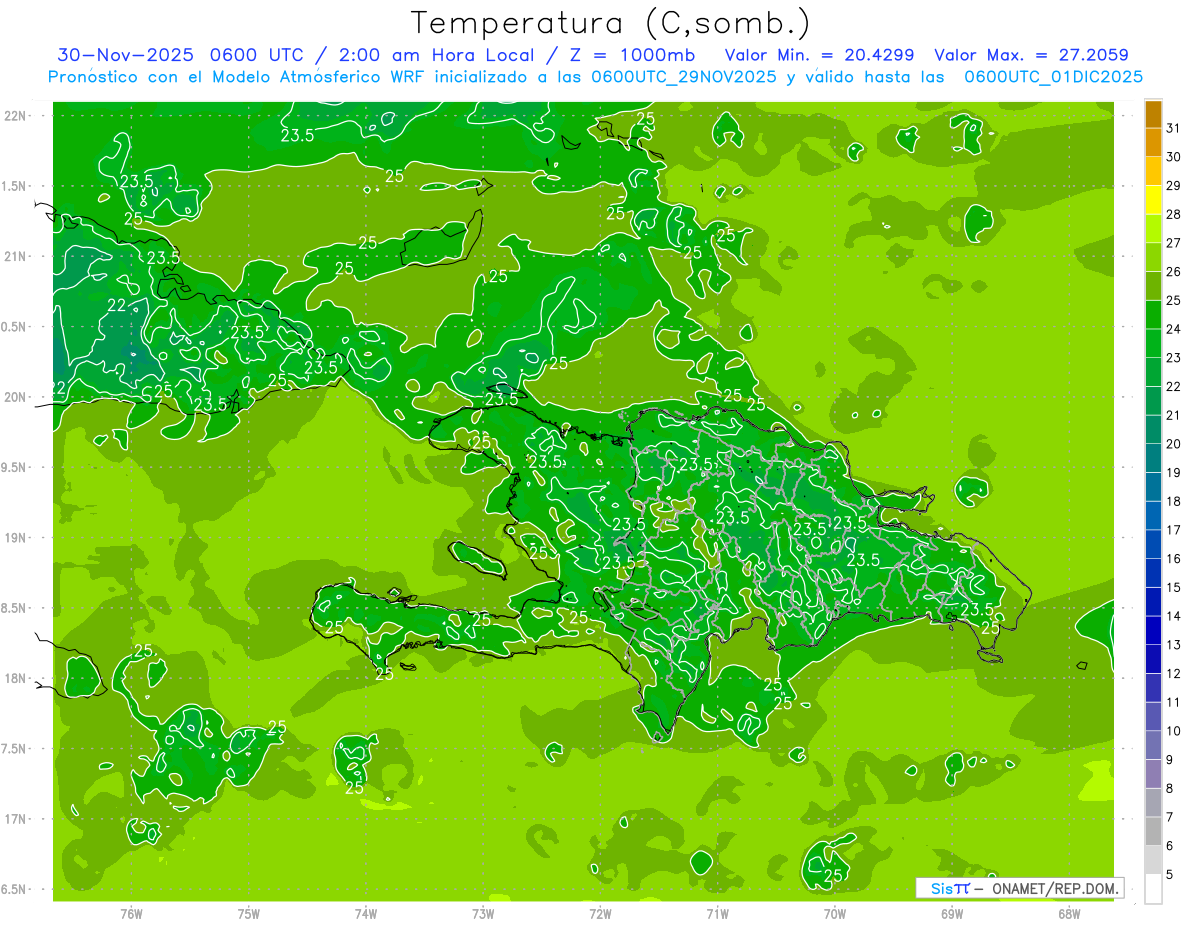Click the 73W longitude axis label

point(483,914)
